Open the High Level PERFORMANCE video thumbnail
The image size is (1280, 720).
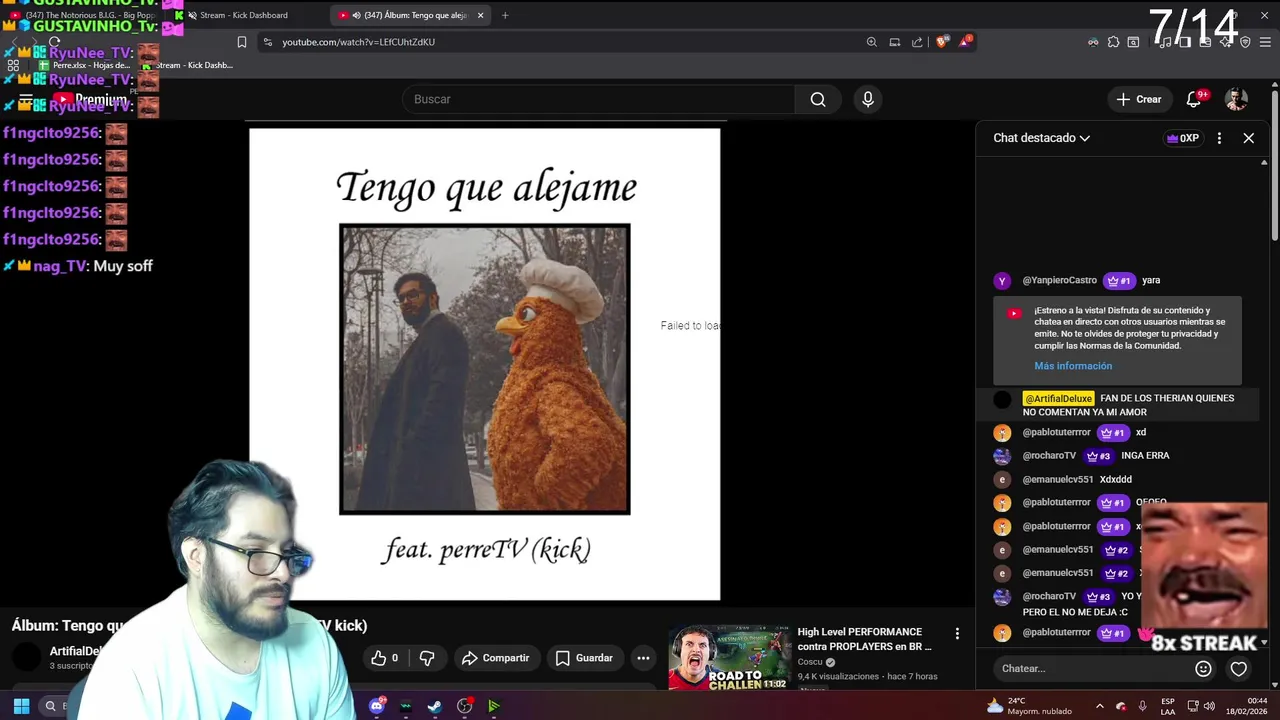tap(729, 657)
